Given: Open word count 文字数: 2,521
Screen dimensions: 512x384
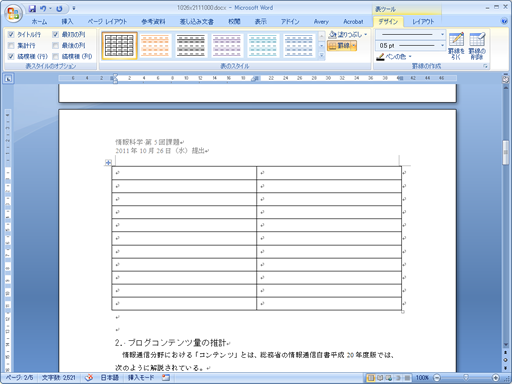Looking at the screenshot, I should pyautogui.click(x=59, y=378).
